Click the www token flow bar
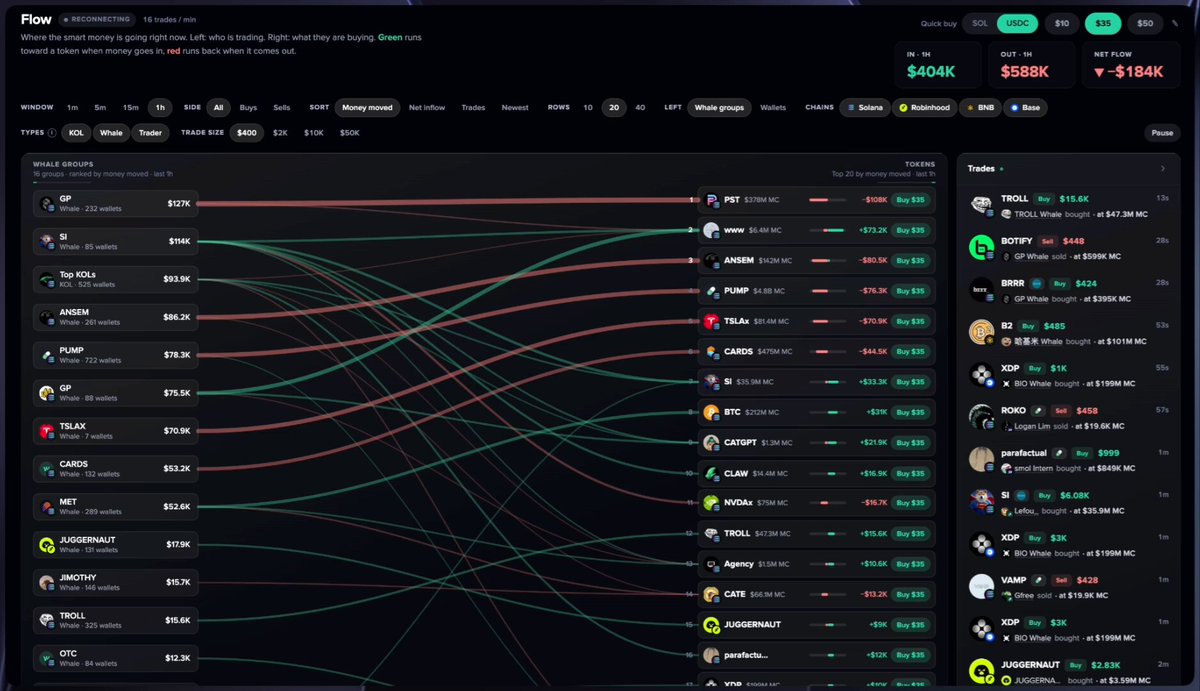 point(832,230)
